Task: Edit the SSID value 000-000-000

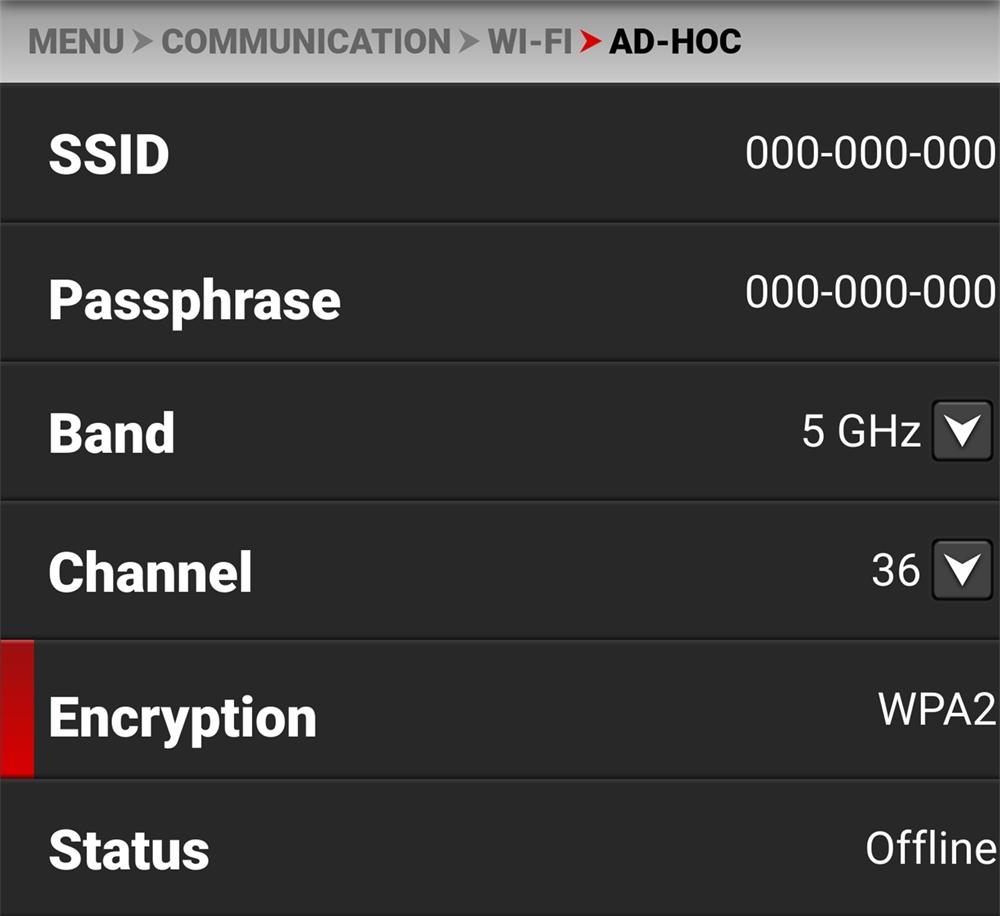Action: tap(869, 154)
